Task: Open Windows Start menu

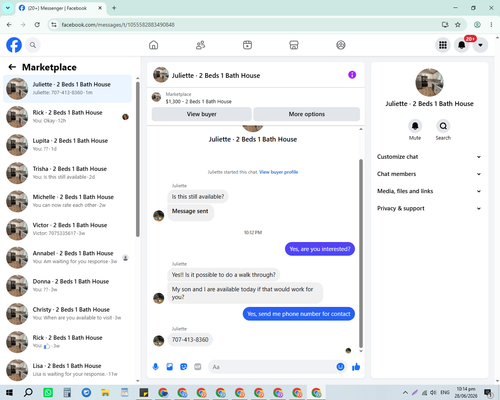Action: (x=9, y=393)
